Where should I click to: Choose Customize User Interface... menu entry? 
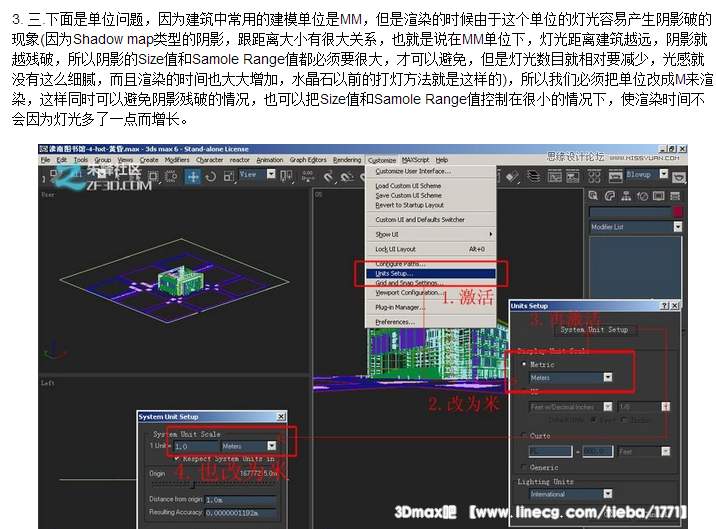coord(431,171)
